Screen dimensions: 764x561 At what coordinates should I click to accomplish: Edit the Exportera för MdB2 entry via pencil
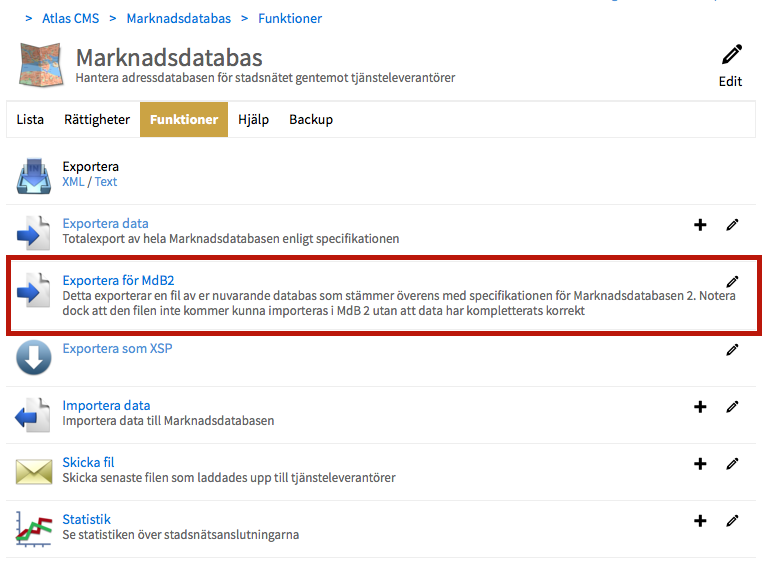click(732, 282)
